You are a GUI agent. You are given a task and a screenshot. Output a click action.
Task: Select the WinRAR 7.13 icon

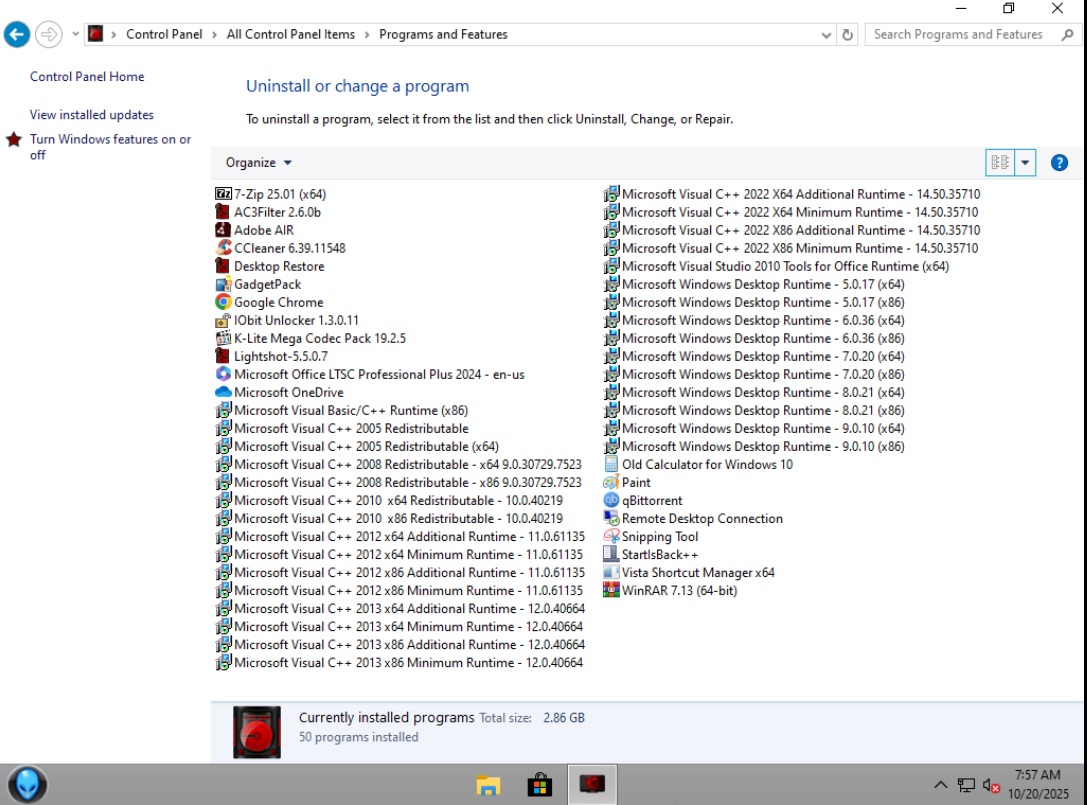[x=611, y=591]
